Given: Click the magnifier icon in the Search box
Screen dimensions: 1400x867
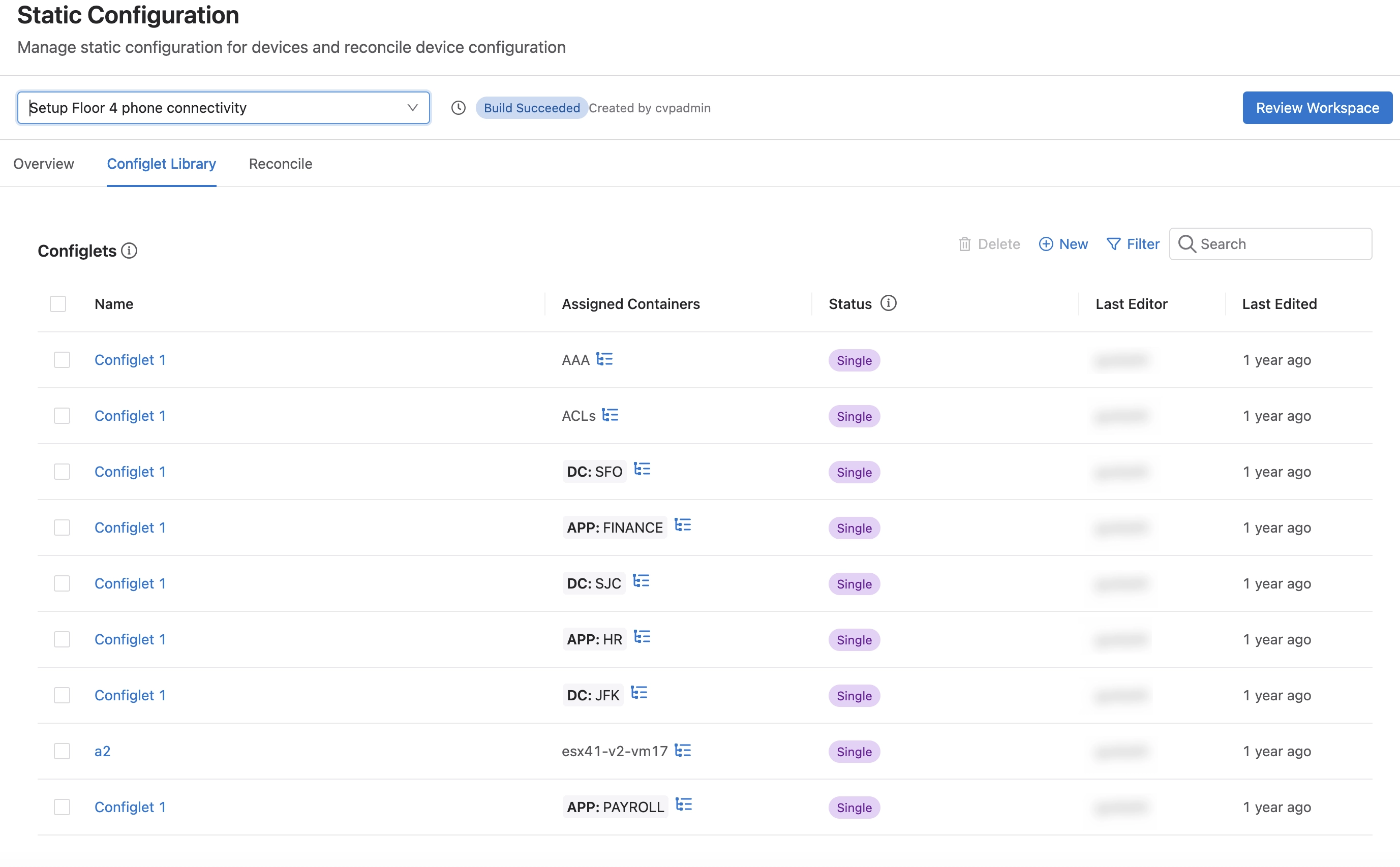Looking at the screenshot, I should pyautogui.click(x=1186, y=244).
